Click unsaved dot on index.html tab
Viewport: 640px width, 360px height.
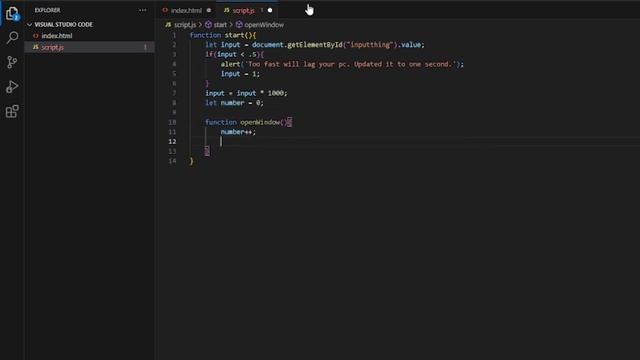[209, 10]
